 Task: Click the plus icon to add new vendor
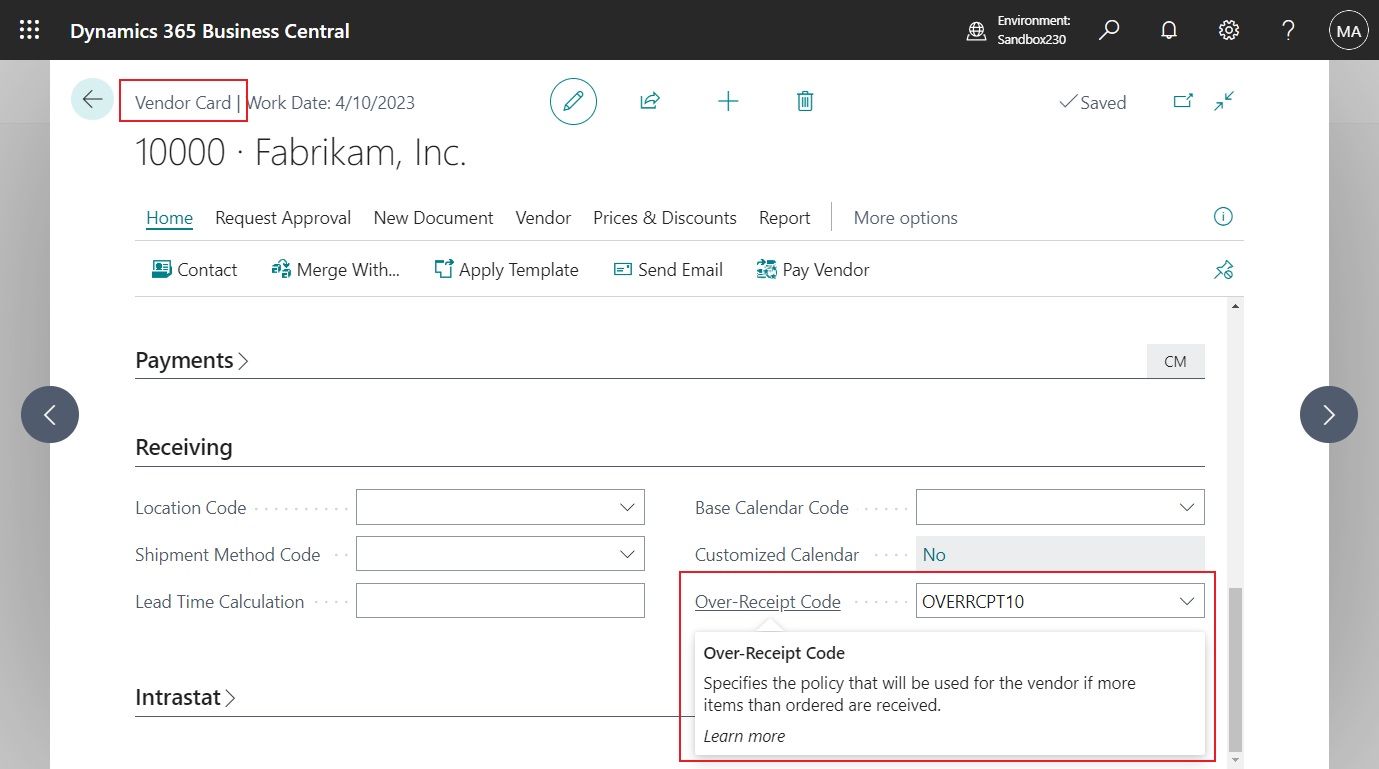(x=728, y=101)
